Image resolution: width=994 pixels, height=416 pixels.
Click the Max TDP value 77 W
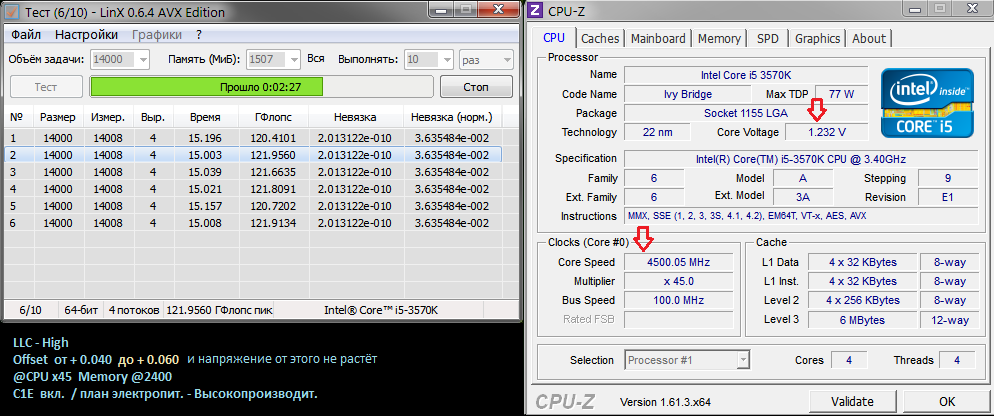click(x=841, y=94)
